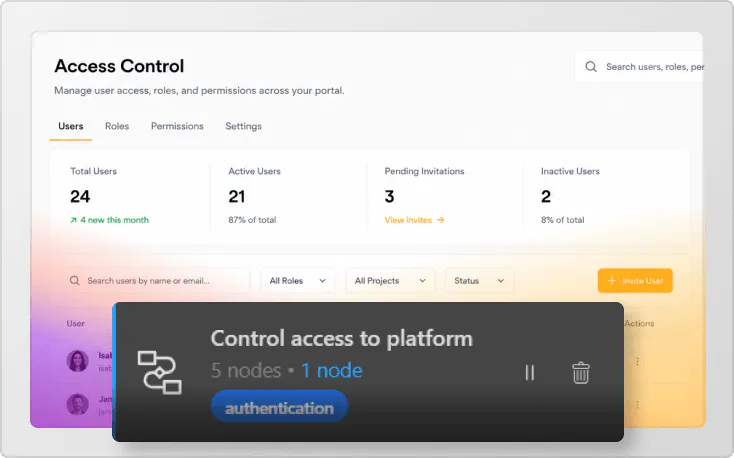Click the 8% of total text
Screen dimensions: 734x458
[x=563, y=220]
